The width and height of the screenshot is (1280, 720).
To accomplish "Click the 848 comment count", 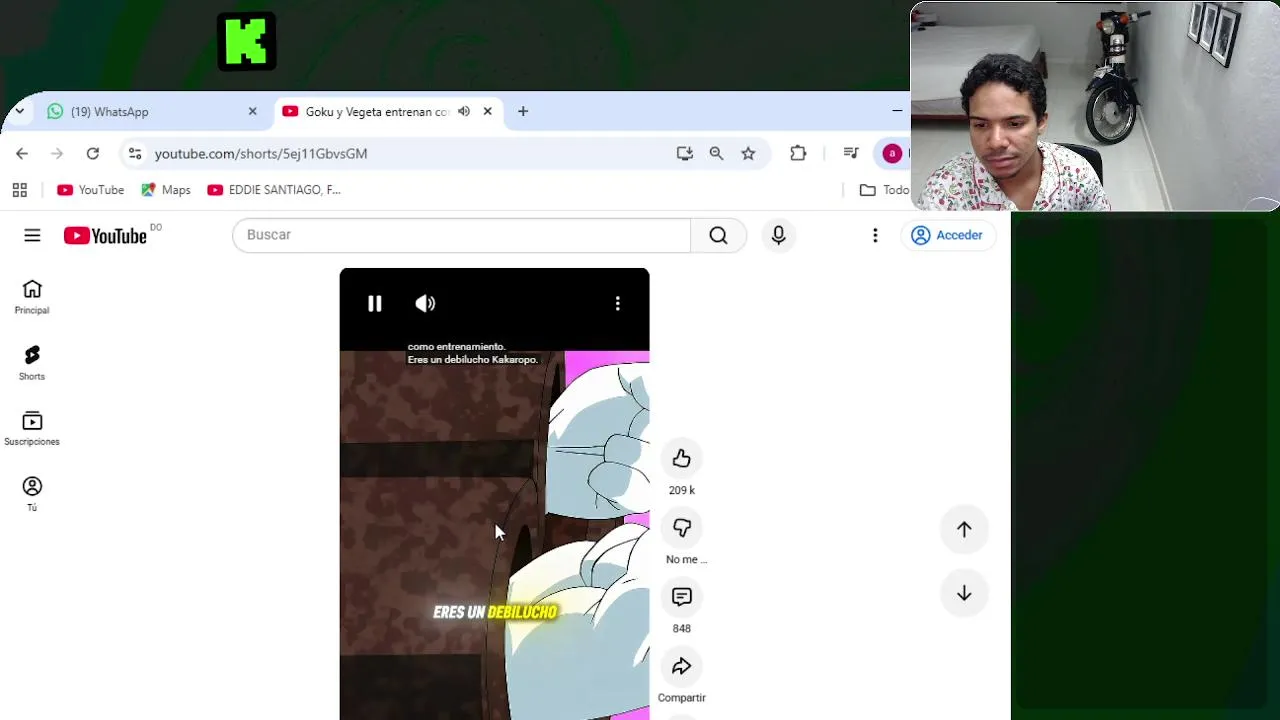I will pos(682,628).
